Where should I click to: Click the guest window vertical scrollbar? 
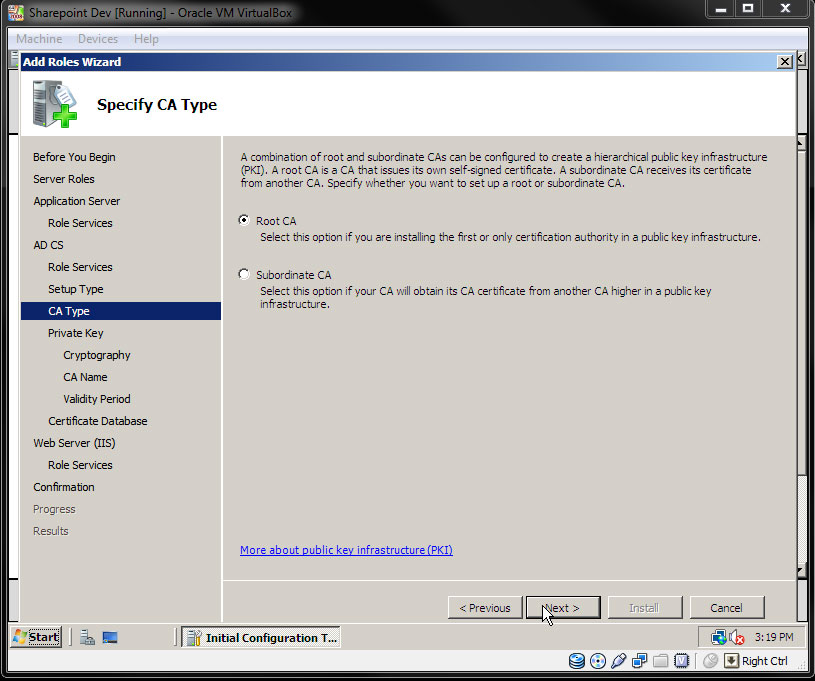click(801, 359)
